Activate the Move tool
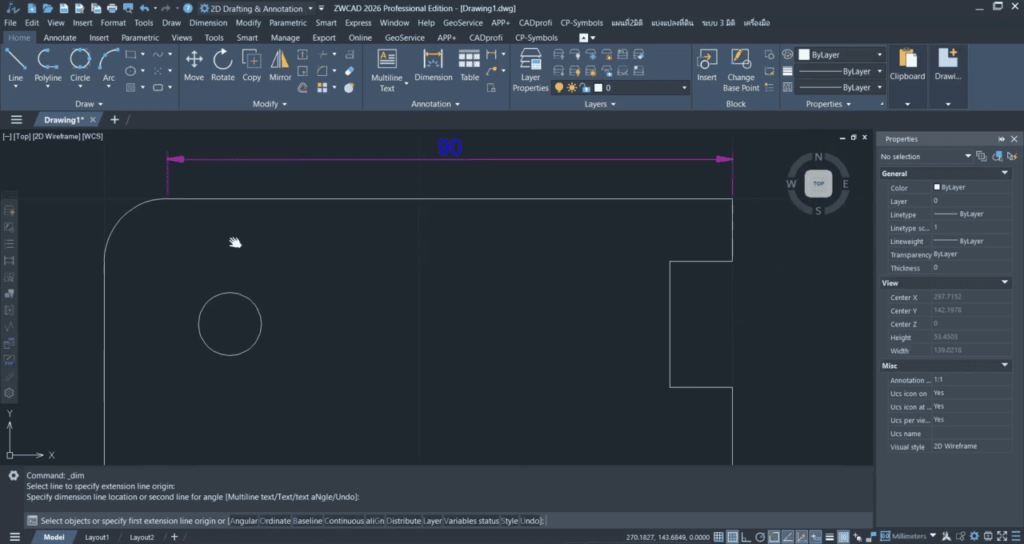1024x544 pixels. [x=194, y=65]
